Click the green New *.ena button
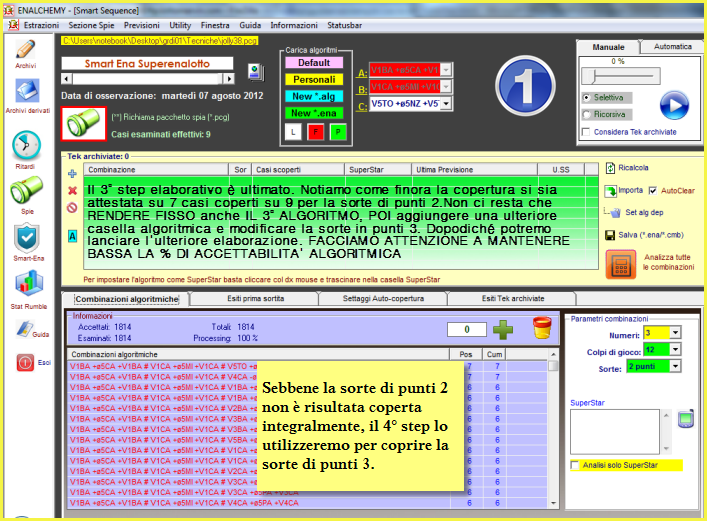Image resolution: width=707 pixels, height=521 pixels. (314, 113)
